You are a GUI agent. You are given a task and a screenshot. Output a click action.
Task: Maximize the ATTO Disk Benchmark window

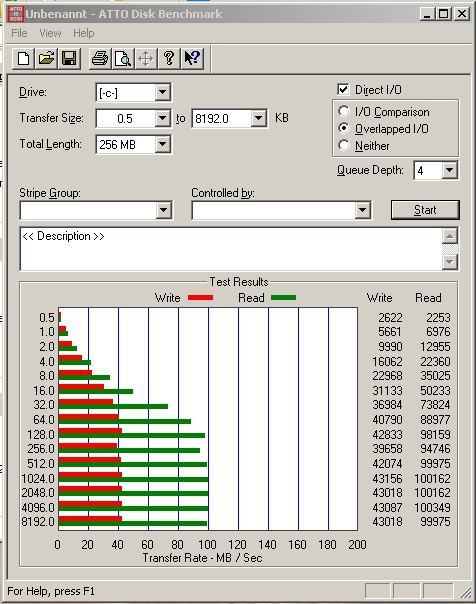pyautogui.click(x=444, y=14)
